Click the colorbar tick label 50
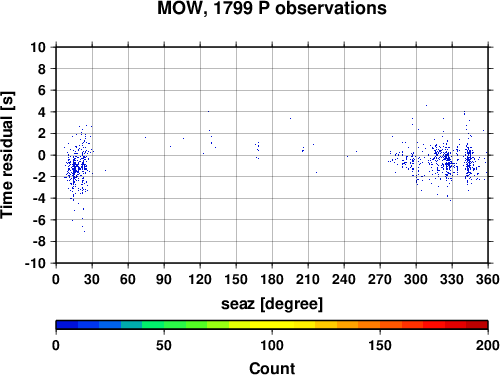The image size is (500, 375). (164, 345)
